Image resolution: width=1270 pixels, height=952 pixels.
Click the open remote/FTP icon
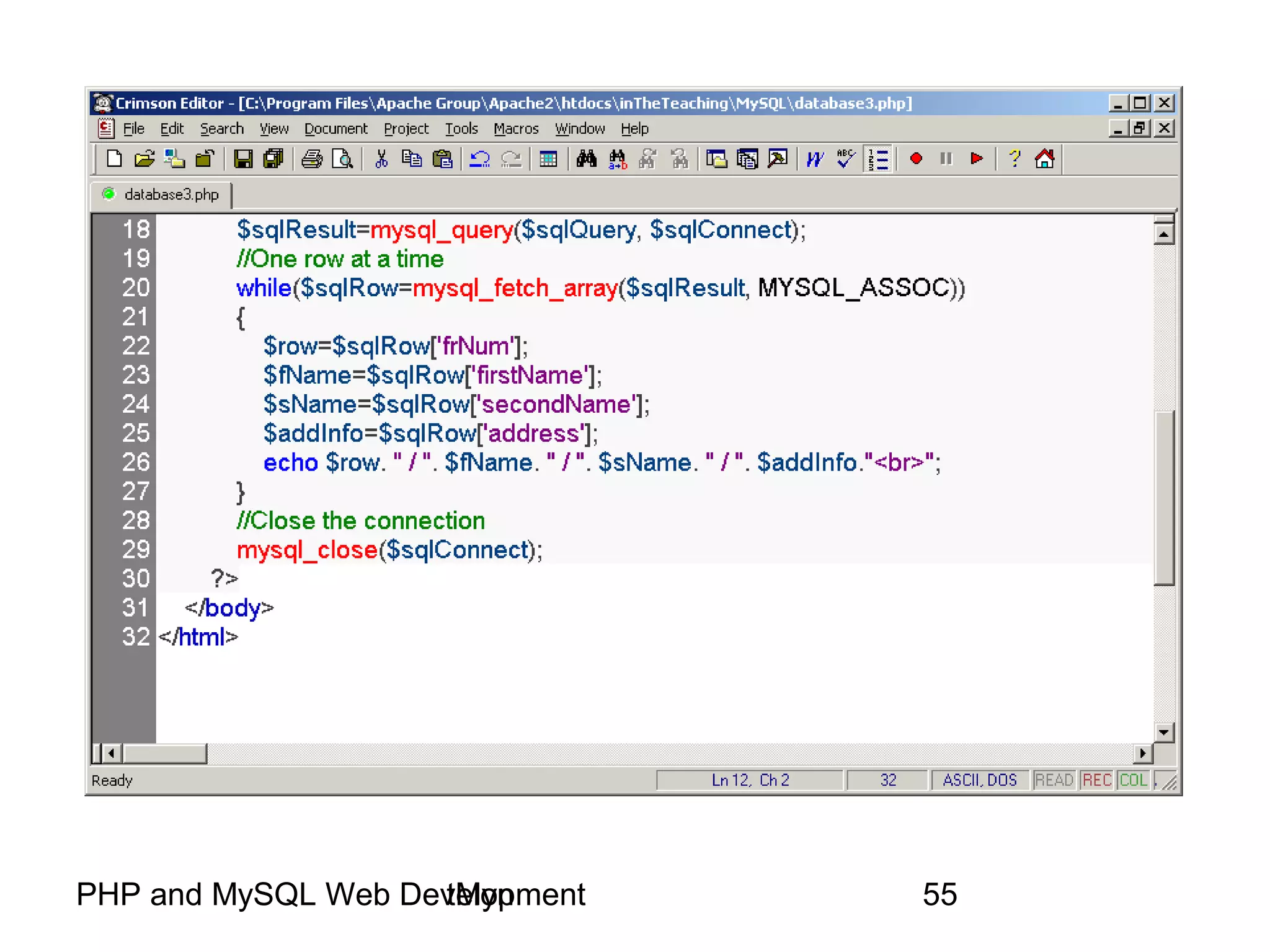pyautogui.click(x=174, y=159)
